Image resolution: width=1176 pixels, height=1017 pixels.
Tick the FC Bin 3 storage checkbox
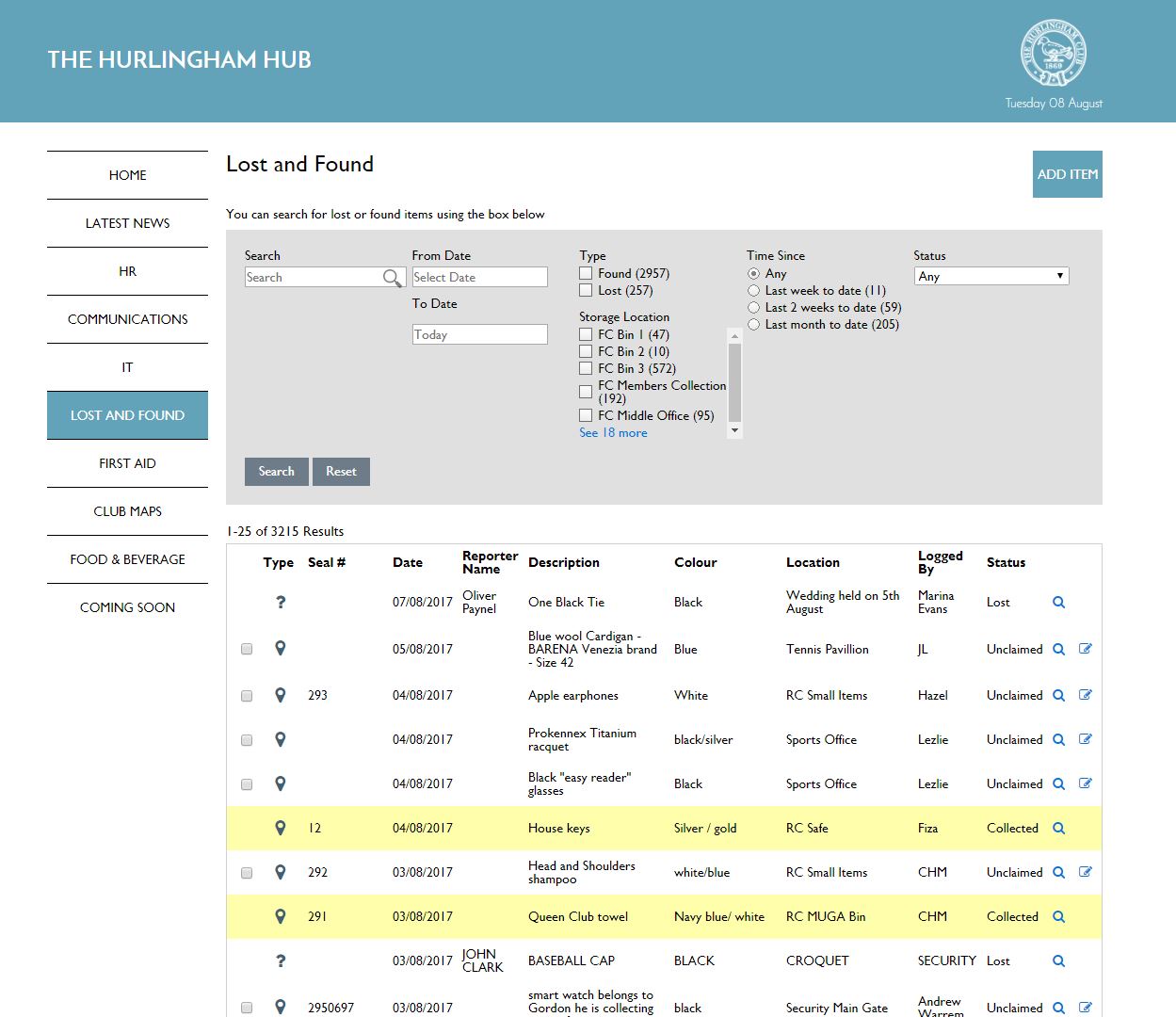[586, 368]
